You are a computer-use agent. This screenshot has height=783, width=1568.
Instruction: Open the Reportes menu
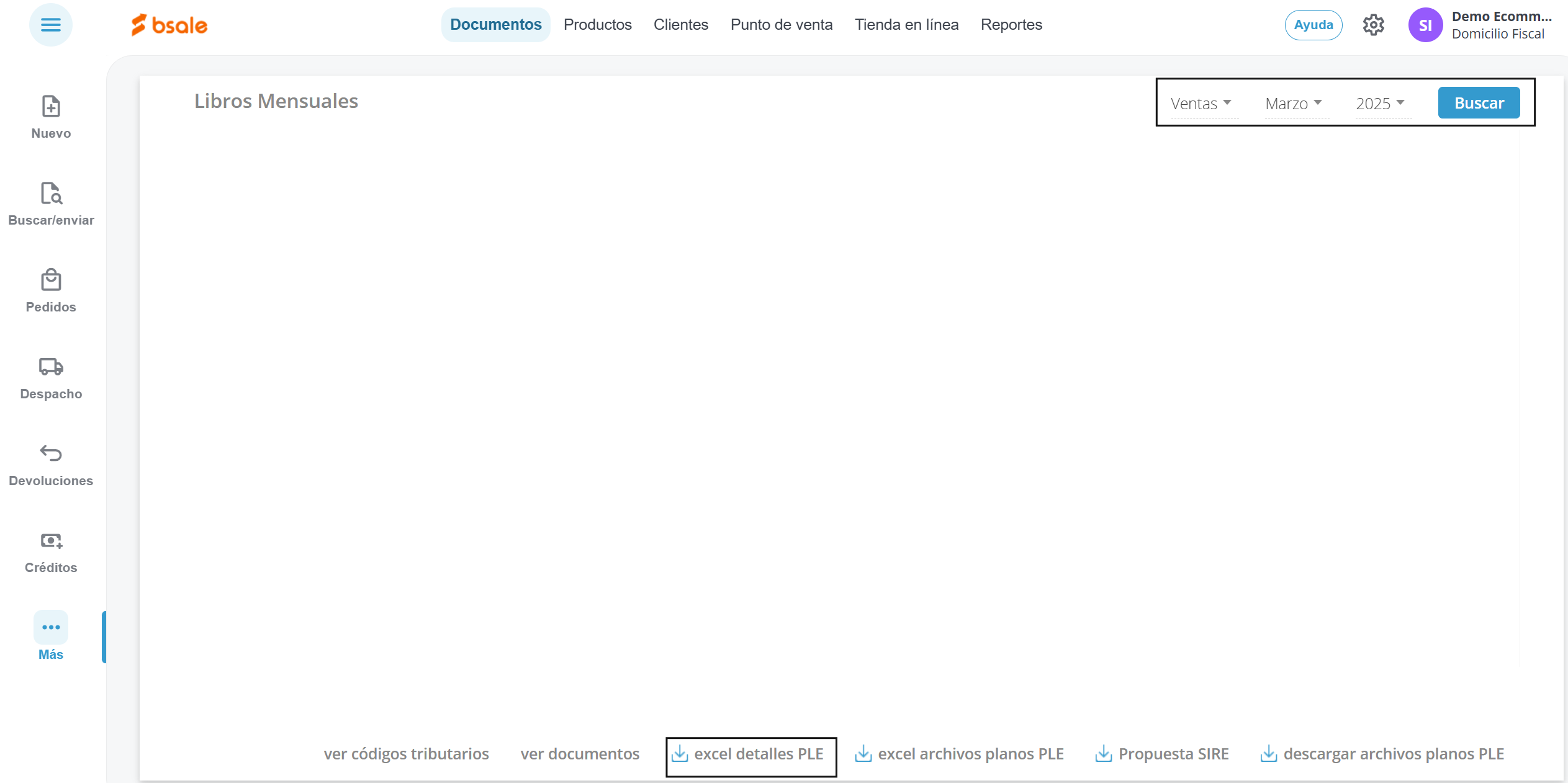pos(1011,25)
